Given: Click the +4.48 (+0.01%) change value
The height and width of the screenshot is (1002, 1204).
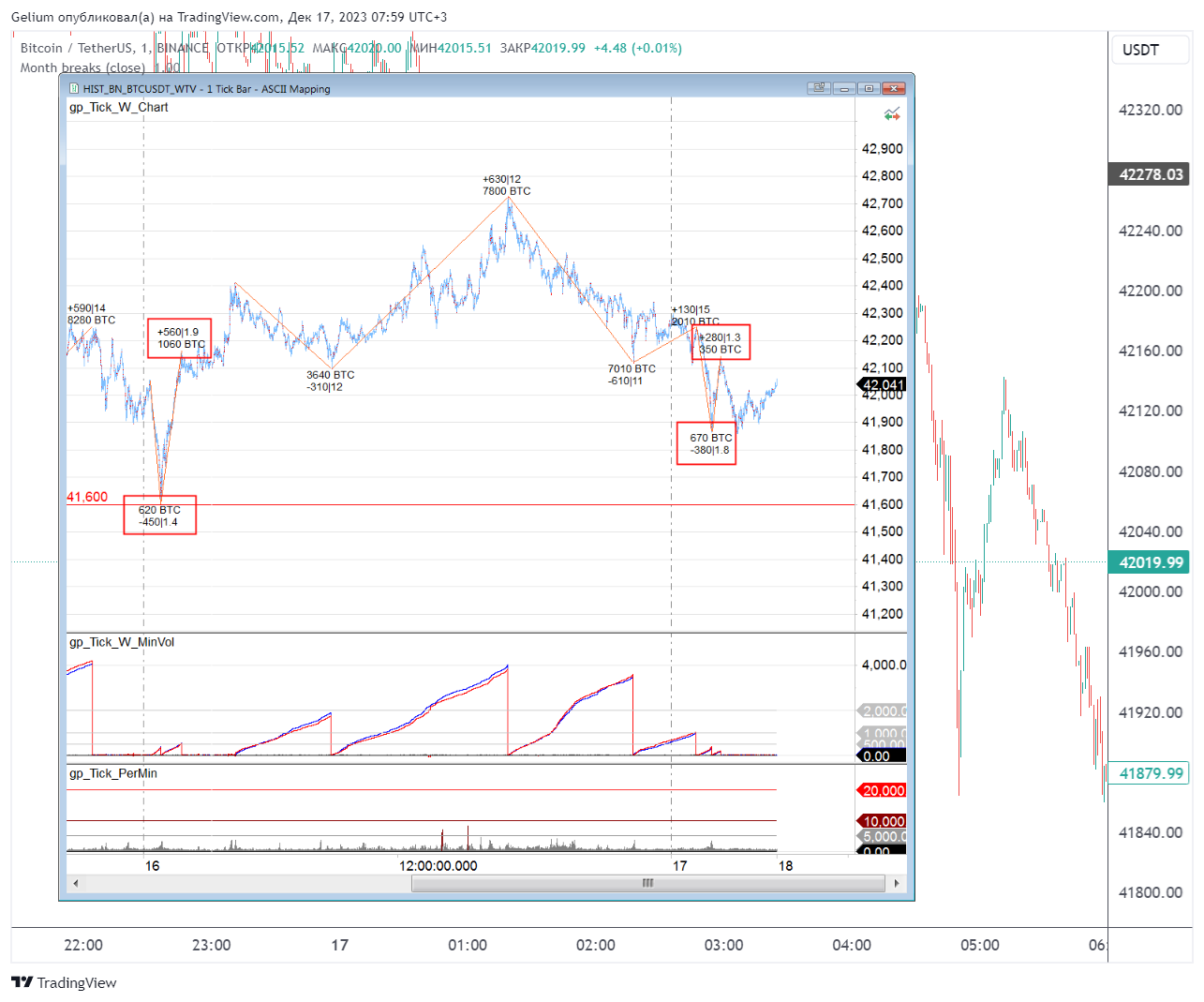Looking at the screenshot, I should 638,48.
